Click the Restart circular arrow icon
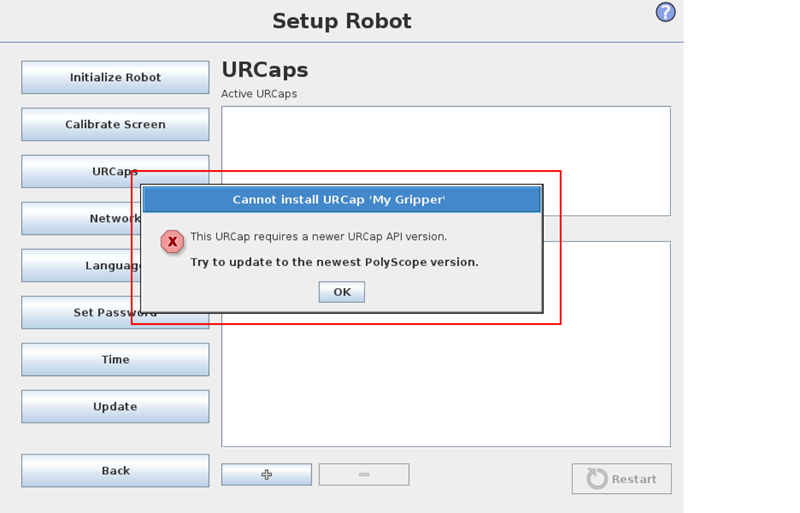Screen dimensions: 800x513 597,479
